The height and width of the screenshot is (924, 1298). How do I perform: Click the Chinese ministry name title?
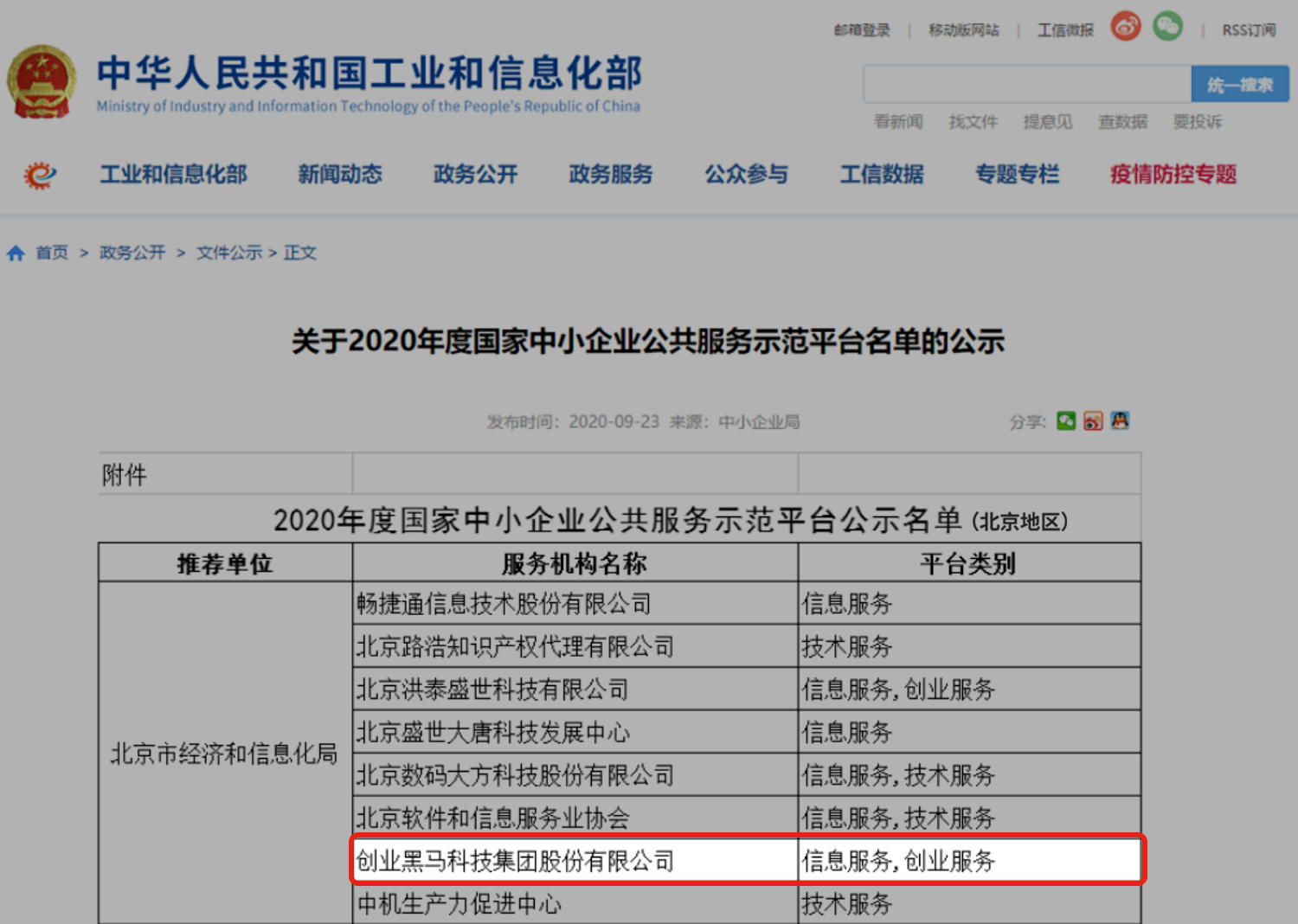click(369, 73)
